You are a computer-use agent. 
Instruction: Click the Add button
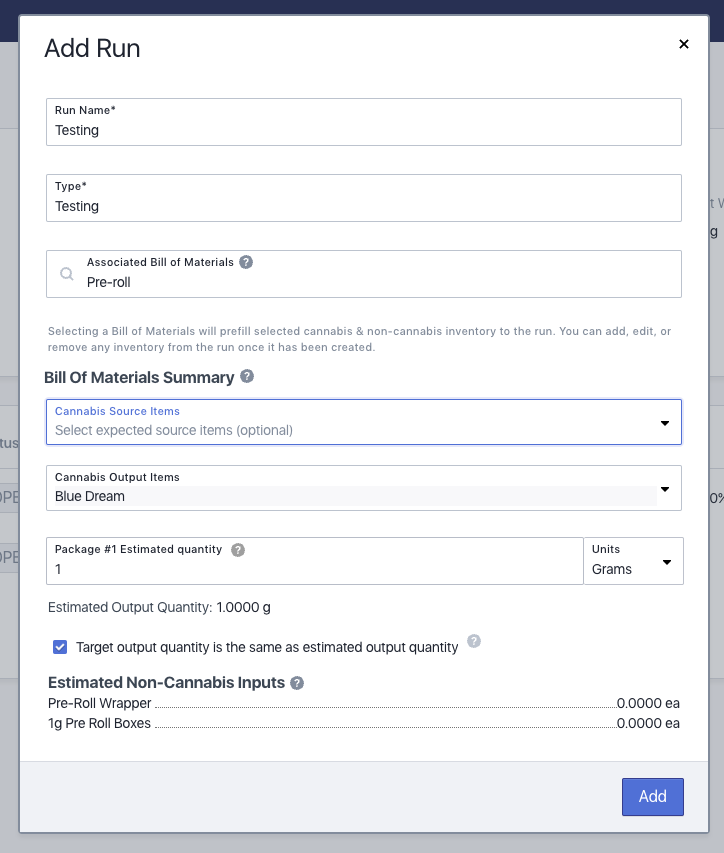[653, 796]
